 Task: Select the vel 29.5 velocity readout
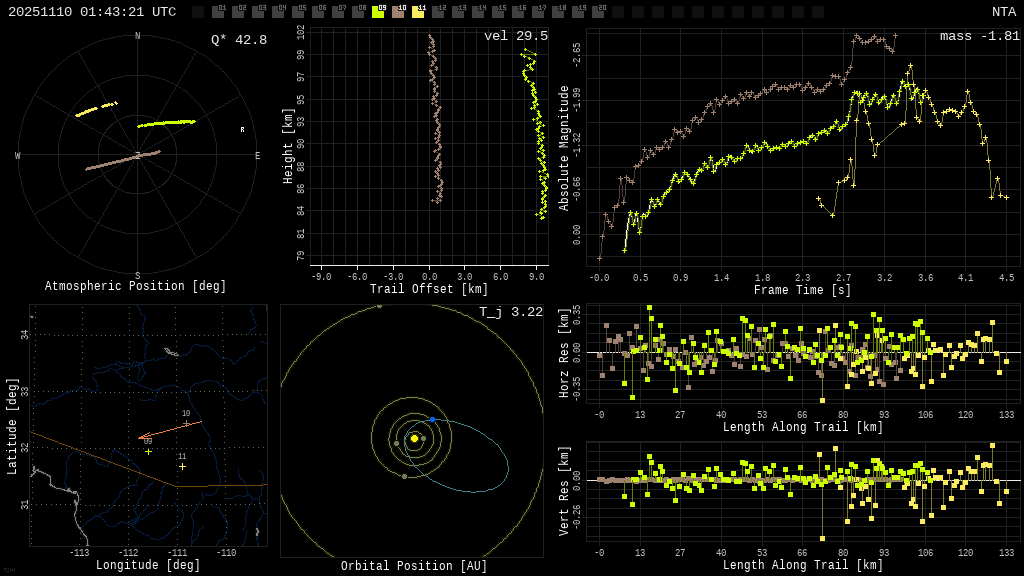515,36
